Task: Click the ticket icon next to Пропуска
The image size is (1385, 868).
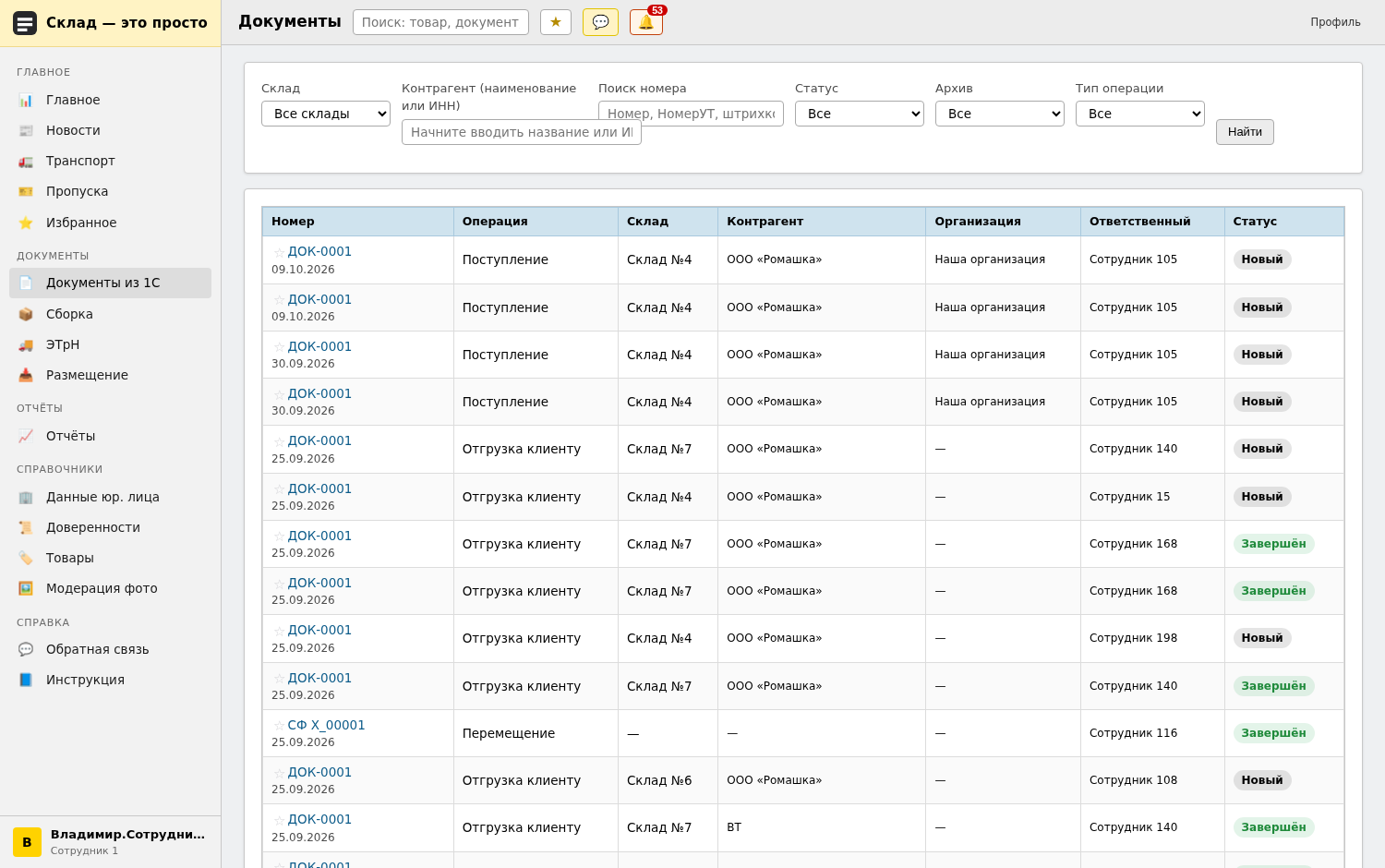Action: click(26, 191)
